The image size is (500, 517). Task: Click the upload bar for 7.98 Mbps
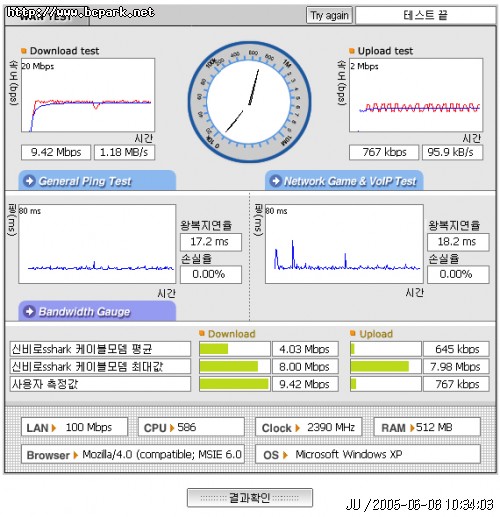click(386, 366)
